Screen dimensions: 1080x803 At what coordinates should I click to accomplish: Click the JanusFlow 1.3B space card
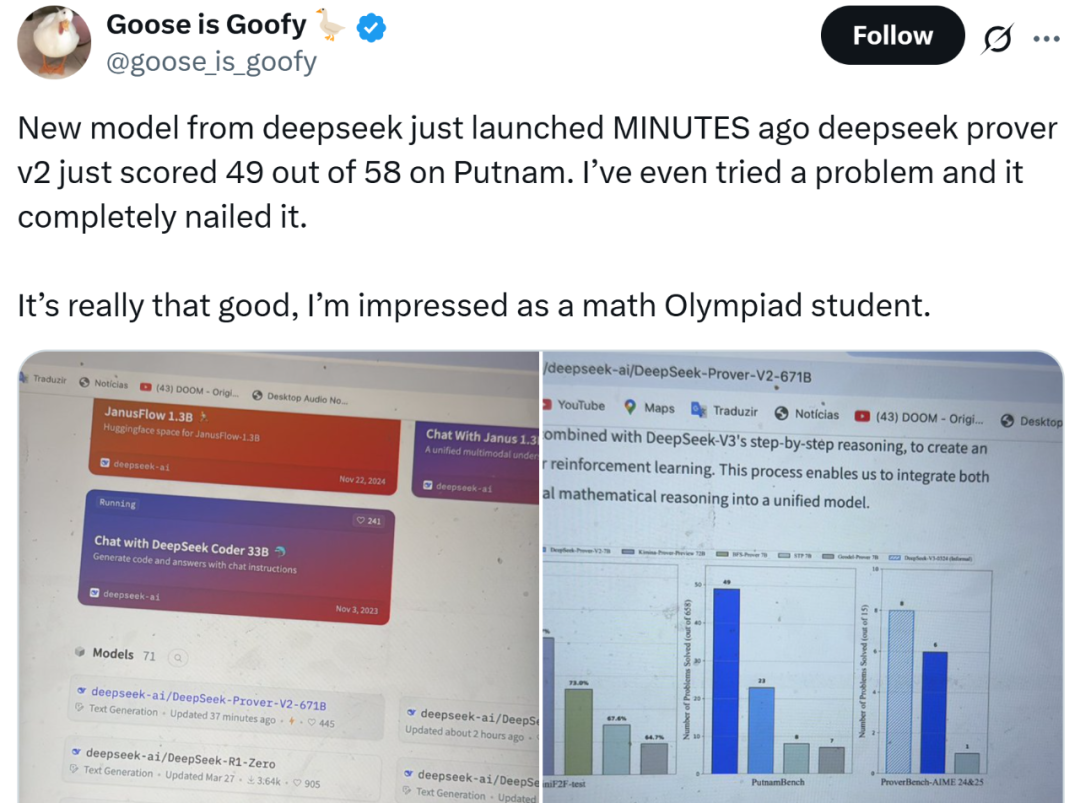click(245, 445)
